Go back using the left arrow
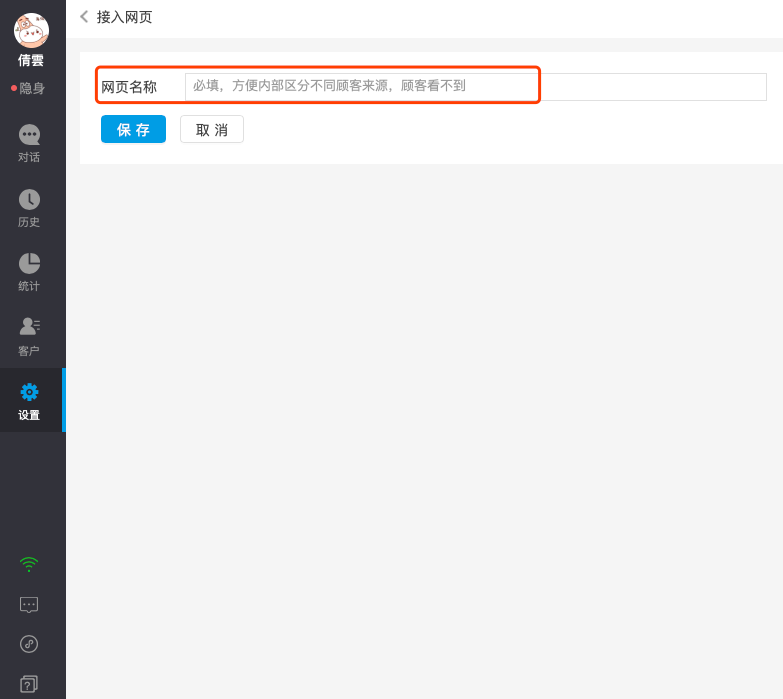The width and height of the screenshot is (783, 699). pos(84,17)
